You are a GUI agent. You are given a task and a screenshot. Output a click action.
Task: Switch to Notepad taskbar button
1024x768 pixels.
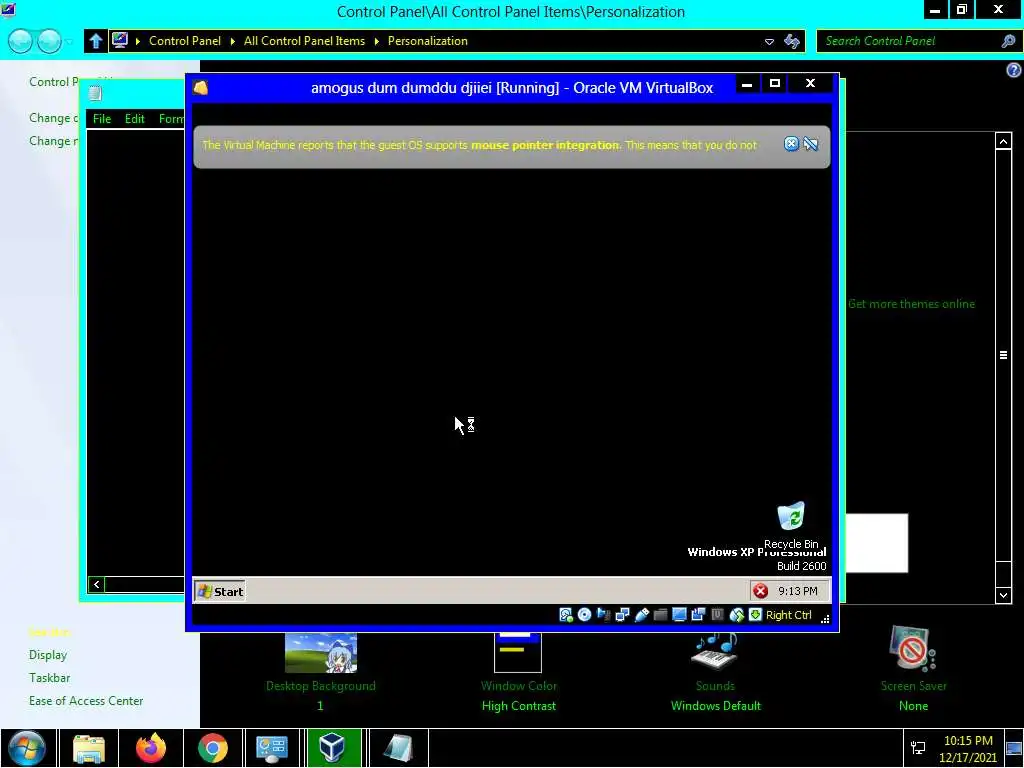(398, 748)
